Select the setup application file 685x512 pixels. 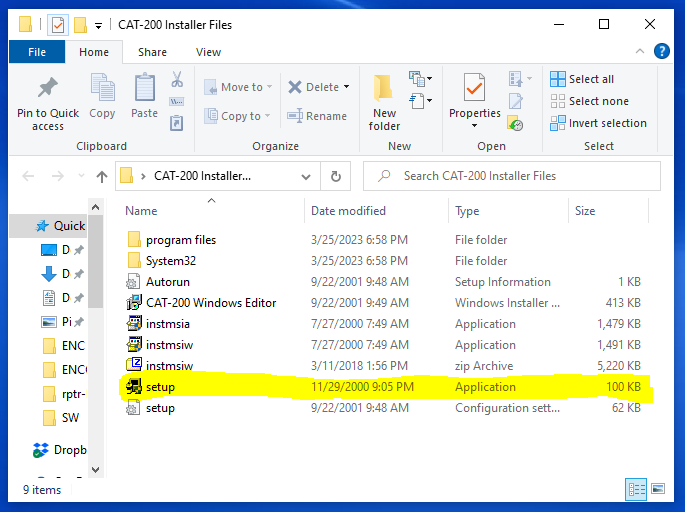pyautogui.click(x=384, y=387)
